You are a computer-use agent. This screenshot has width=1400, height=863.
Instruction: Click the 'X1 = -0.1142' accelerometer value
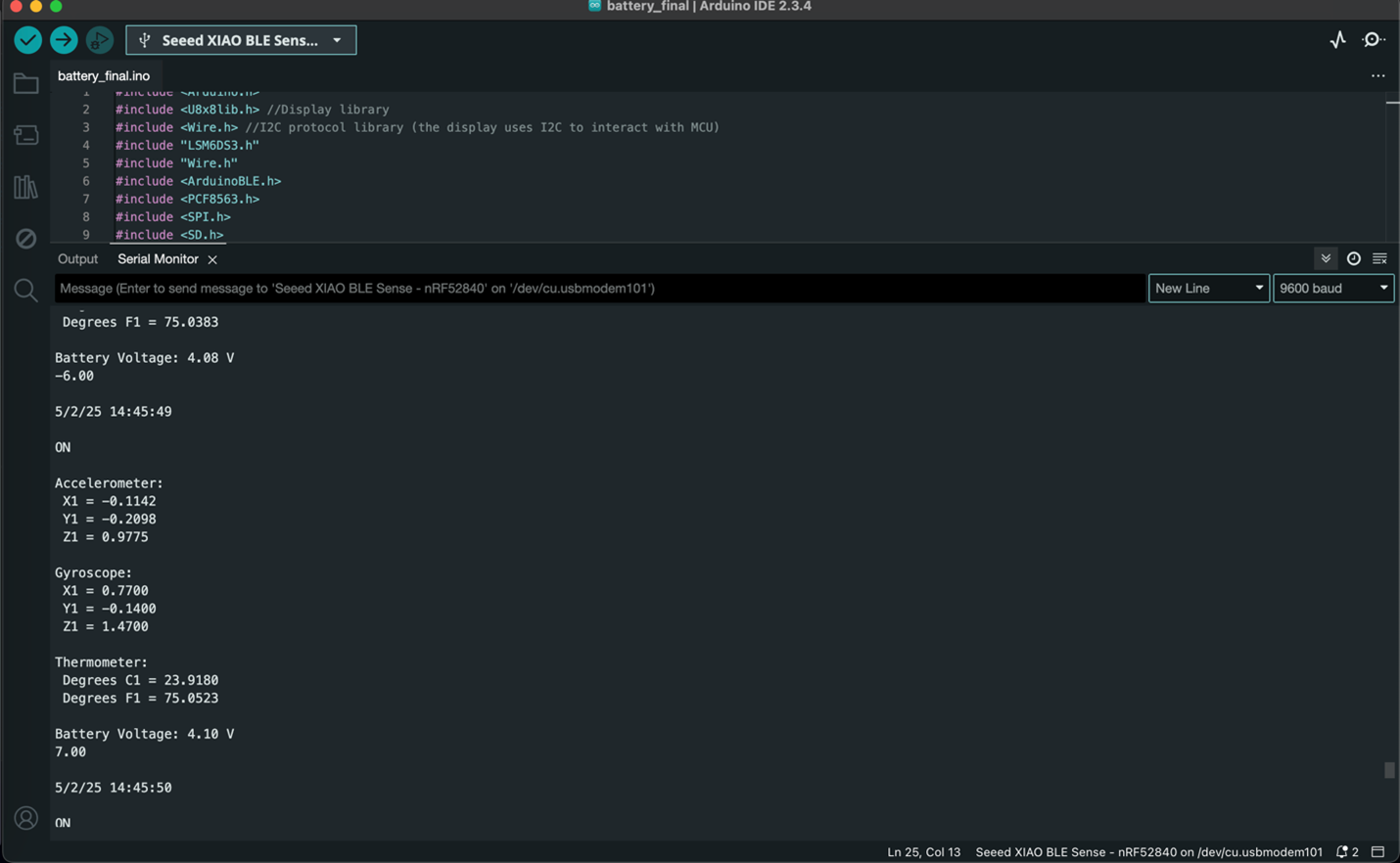[109, 501]
